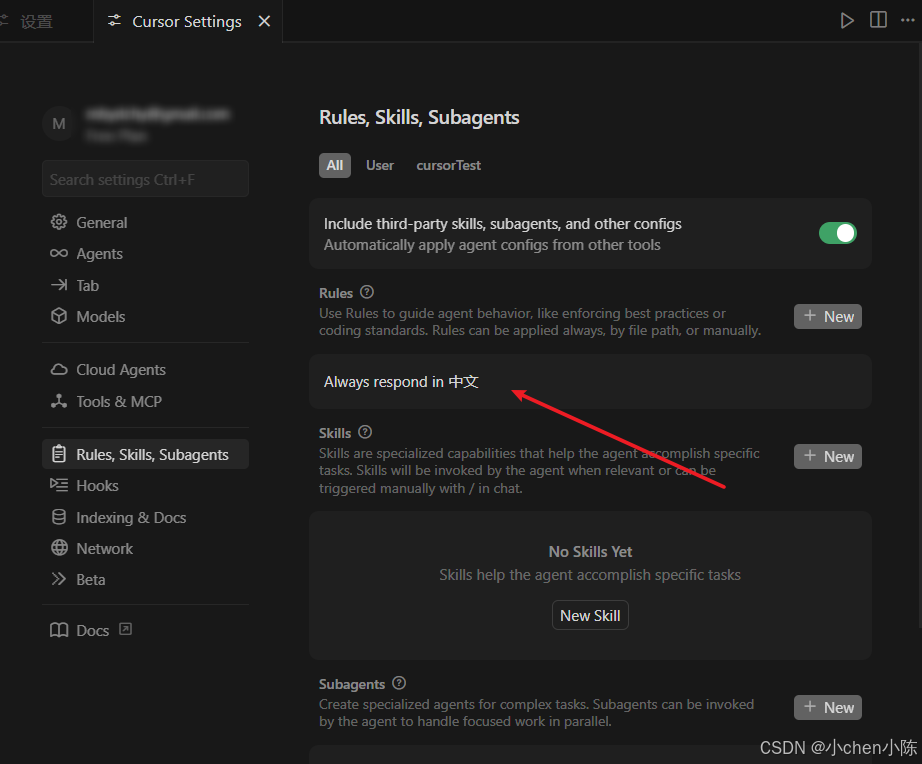Open Models cube icon
The height and width of the screenshot is (764, 922).
59,316
